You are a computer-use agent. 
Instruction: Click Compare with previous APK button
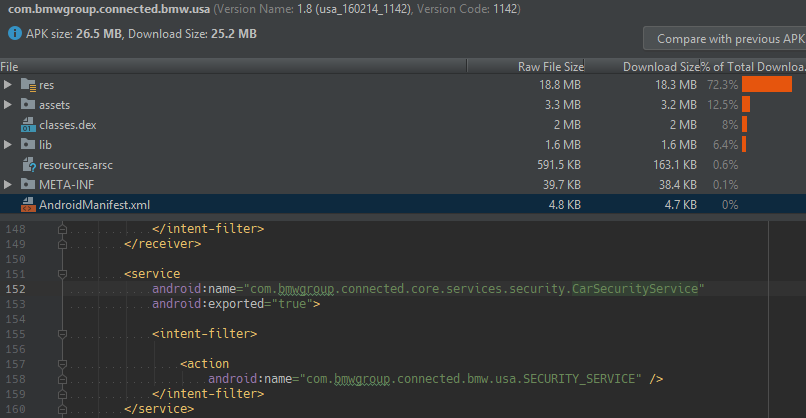point(725,39)
